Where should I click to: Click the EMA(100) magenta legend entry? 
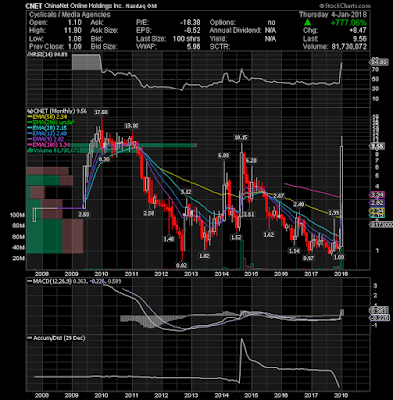coord(48,145)
